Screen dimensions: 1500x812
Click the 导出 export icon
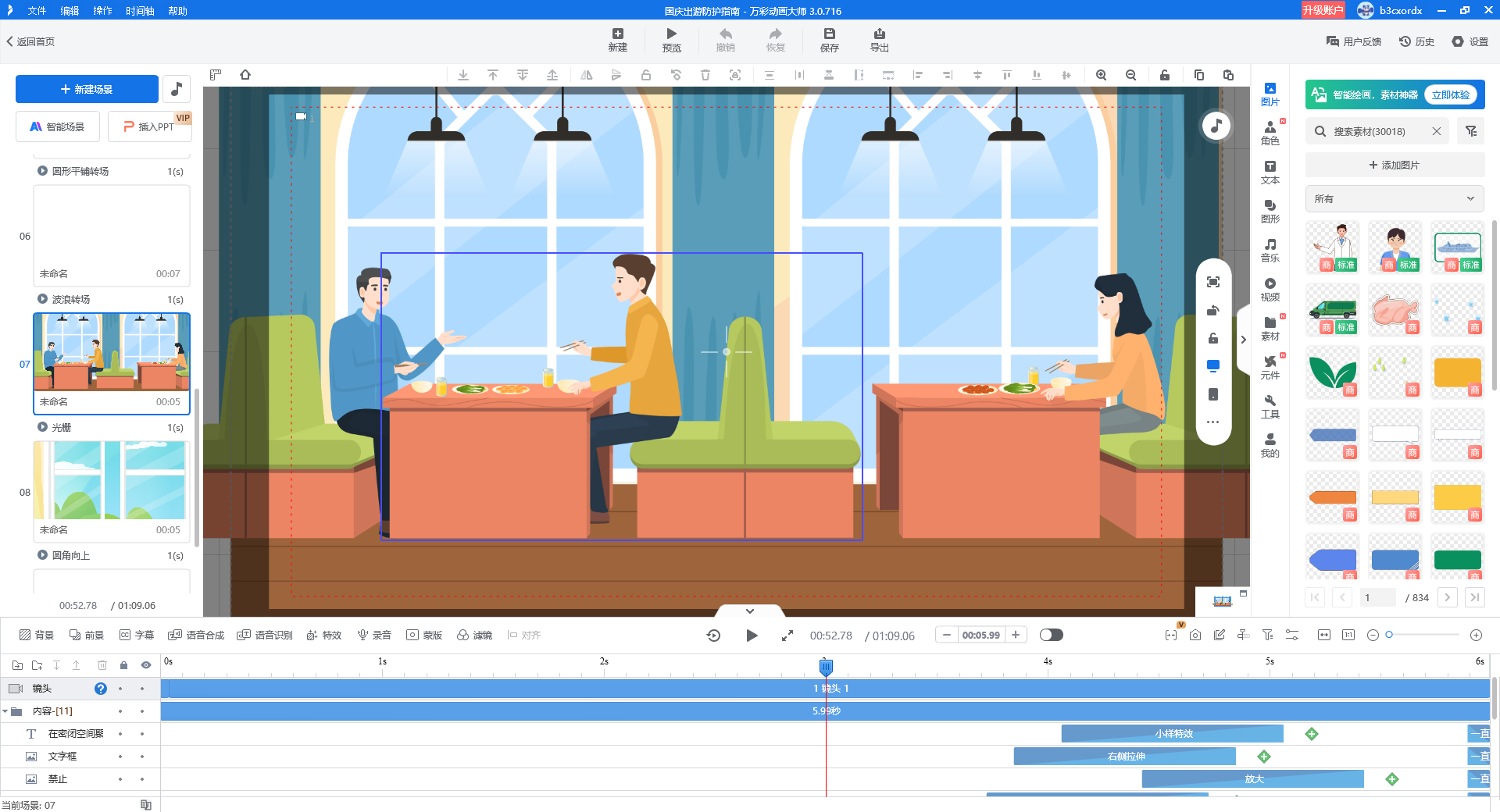(x=880, y=41)
